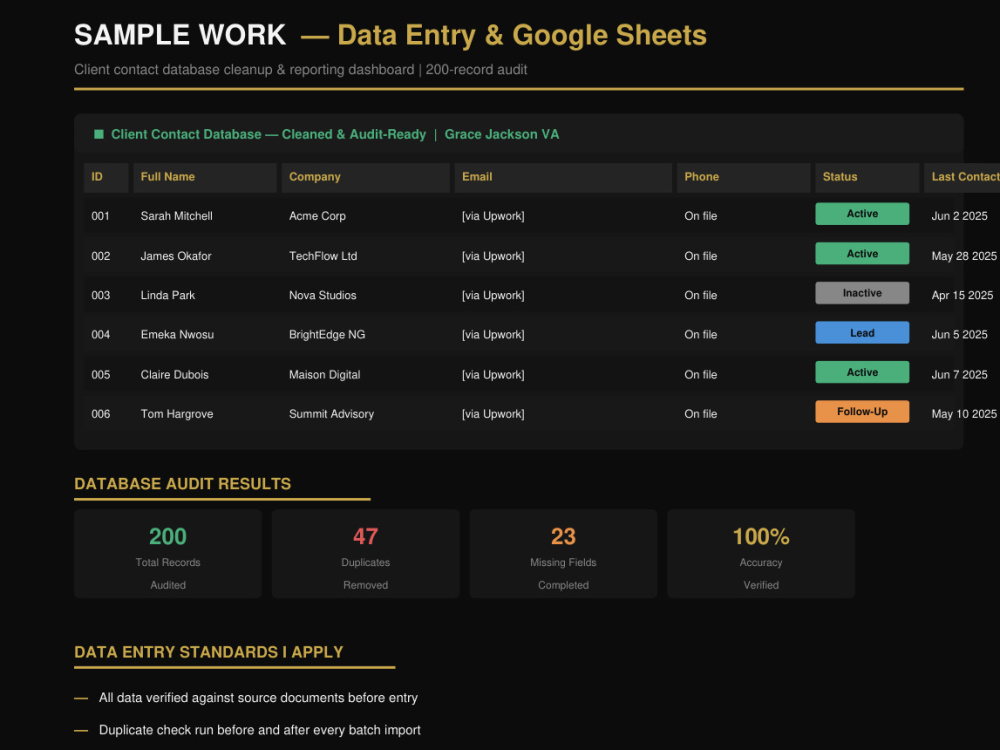Click the Grace Jackson VA label
The width and height of the screenshot is (1000, 750).
[501, 135]
